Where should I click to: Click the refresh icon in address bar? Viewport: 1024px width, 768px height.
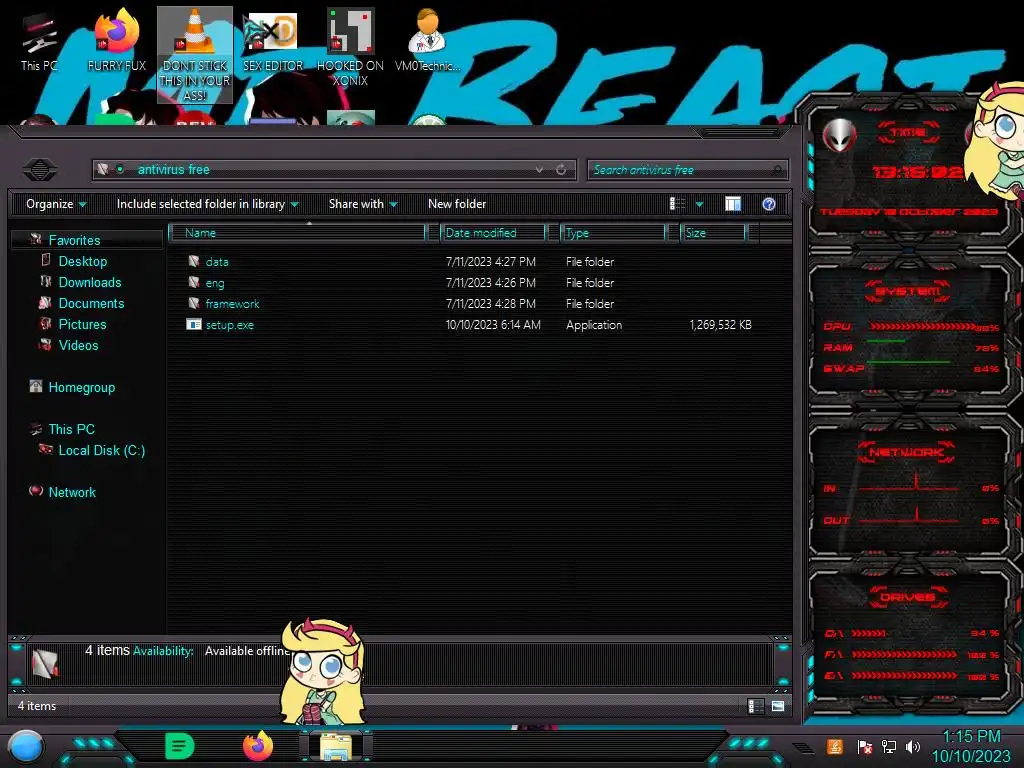561,170
